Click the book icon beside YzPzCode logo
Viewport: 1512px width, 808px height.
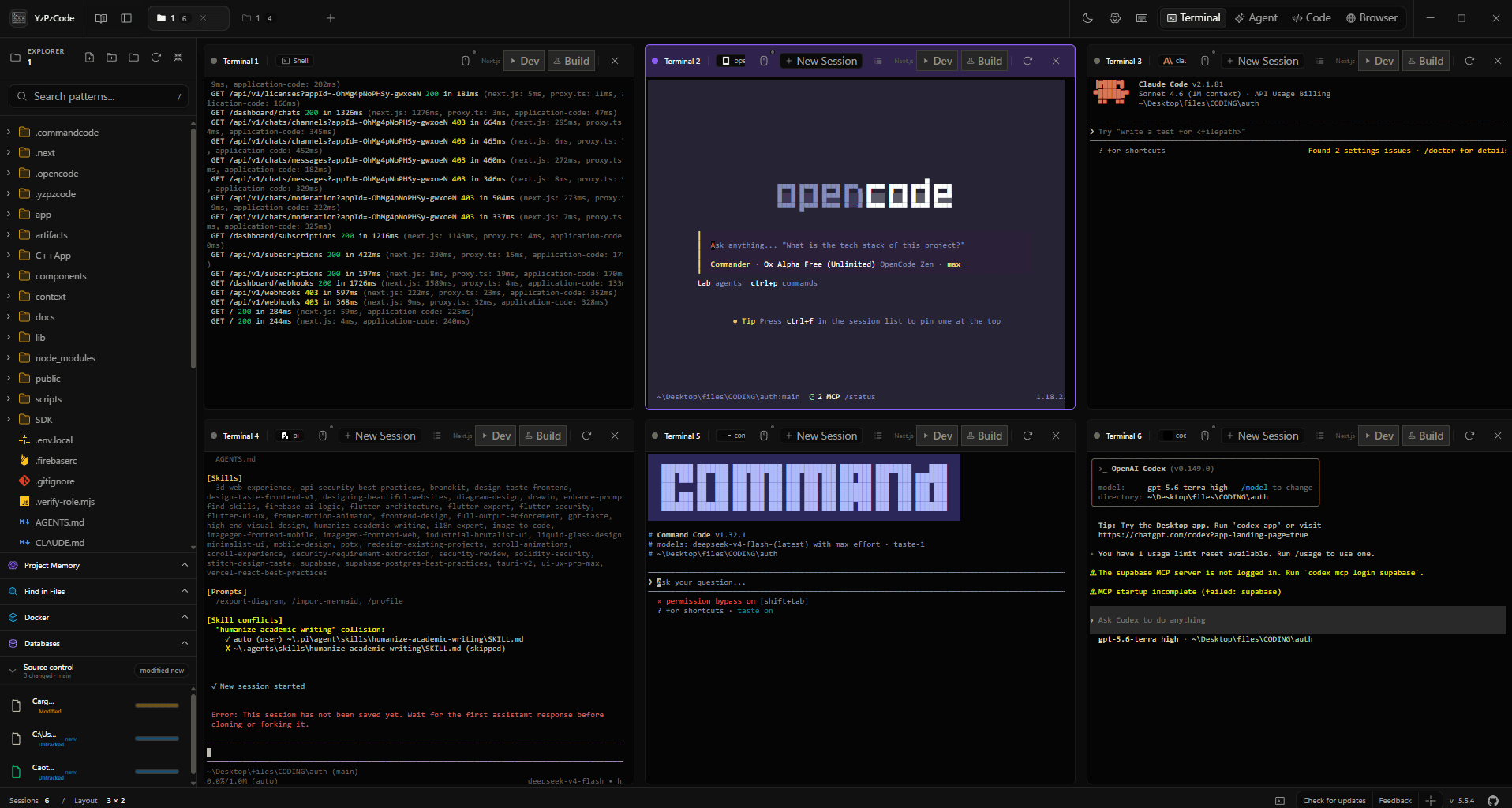pyautogui.click(x=101, y=18)
